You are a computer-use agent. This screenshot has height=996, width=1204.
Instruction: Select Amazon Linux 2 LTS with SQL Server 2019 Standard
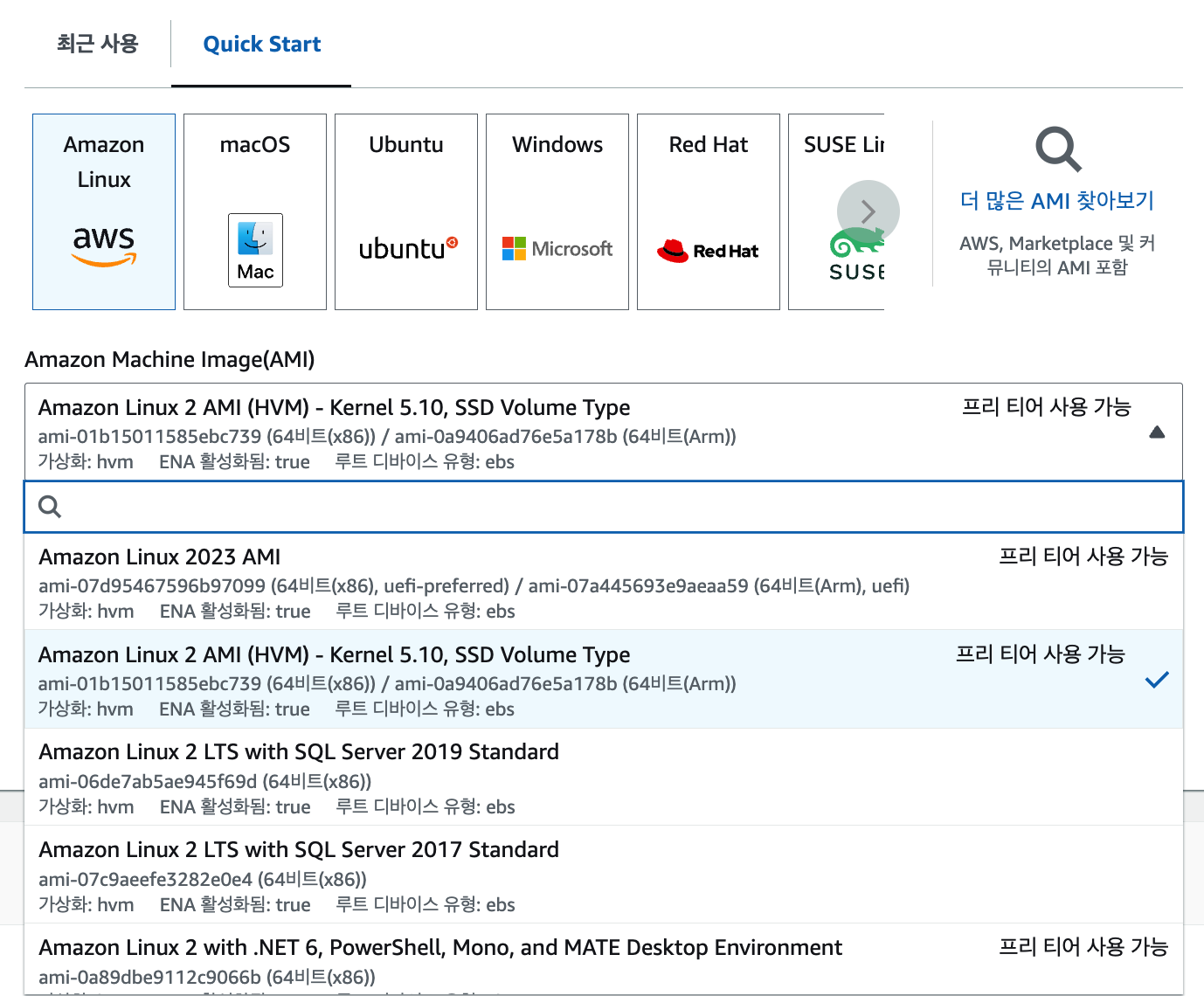[x=604, y=778]
